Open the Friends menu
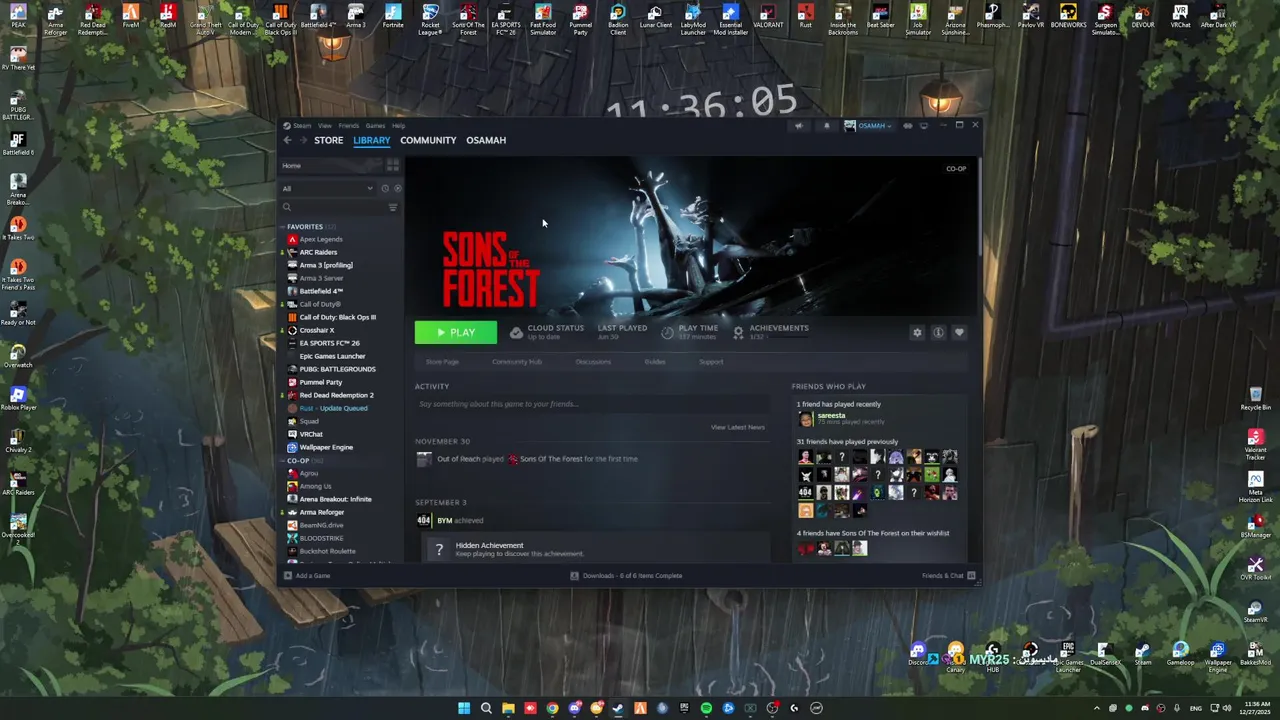Screen dimensions: 1280x720 point(349,126)
